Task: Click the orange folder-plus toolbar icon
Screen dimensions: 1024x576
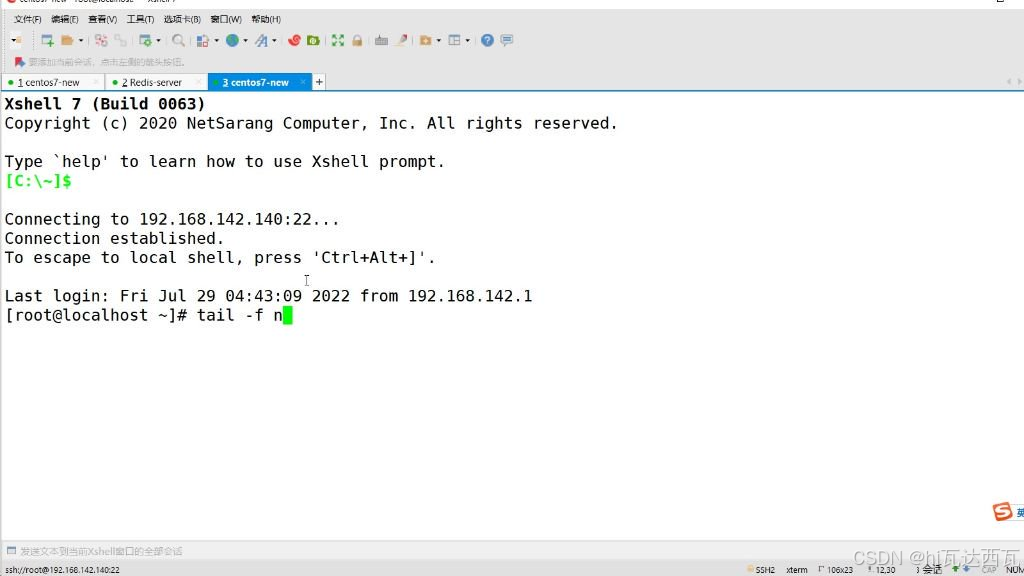Action: pos(425,40)
